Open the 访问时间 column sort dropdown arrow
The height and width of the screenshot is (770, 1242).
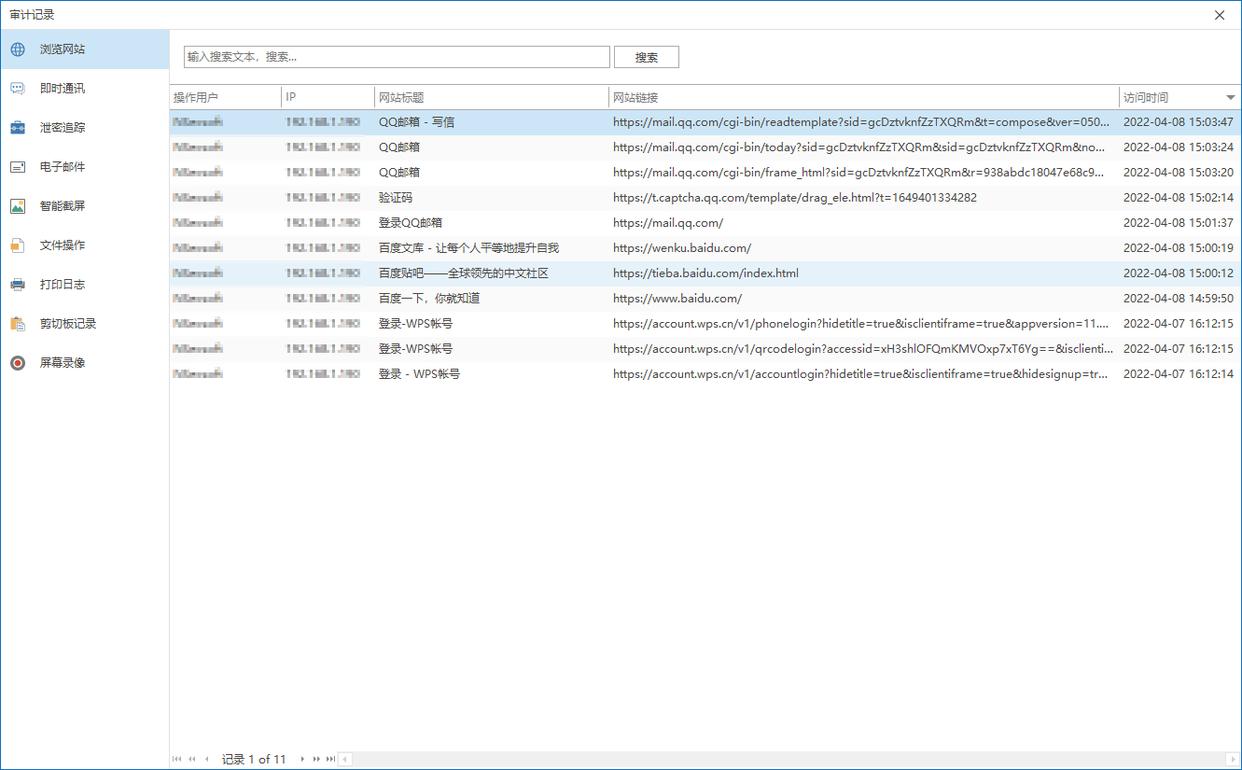click(x=1230, y=97)
